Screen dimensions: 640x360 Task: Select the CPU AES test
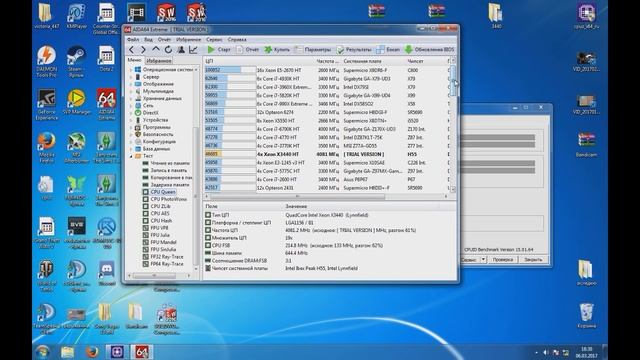point(160,213)
